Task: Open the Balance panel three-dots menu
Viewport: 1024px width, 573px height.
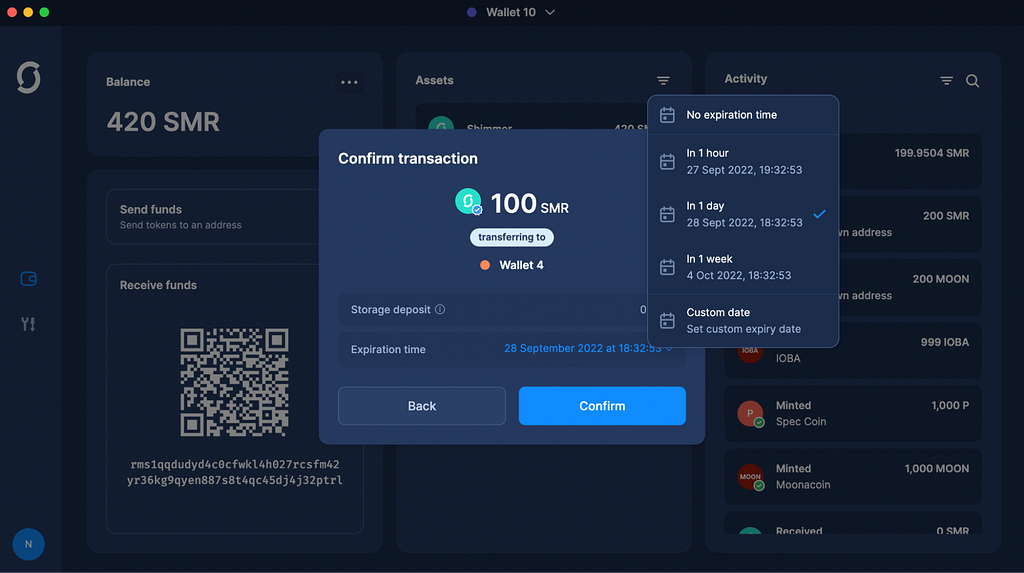Action: (349, 82)
